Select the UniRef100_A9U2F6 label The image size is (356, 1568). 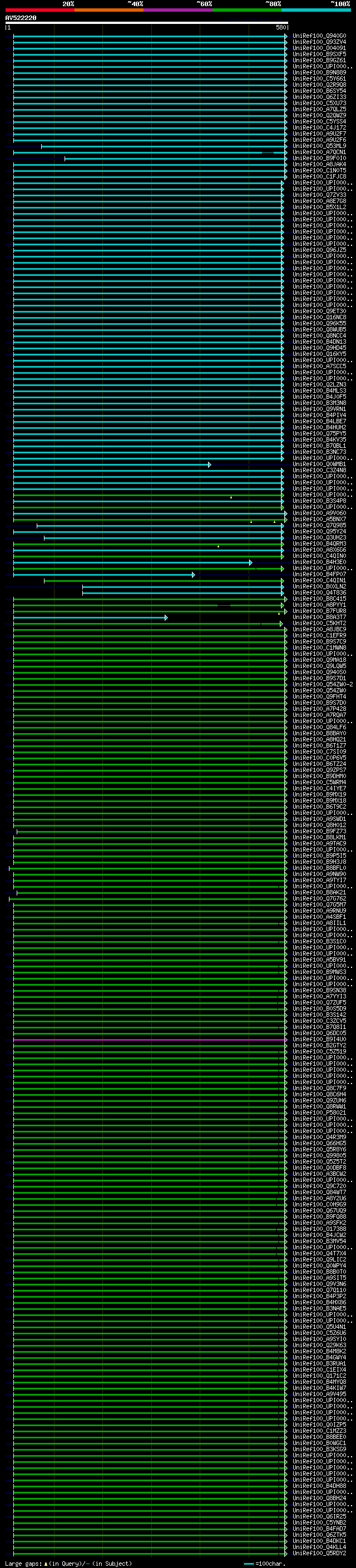[x=319, y=141]
